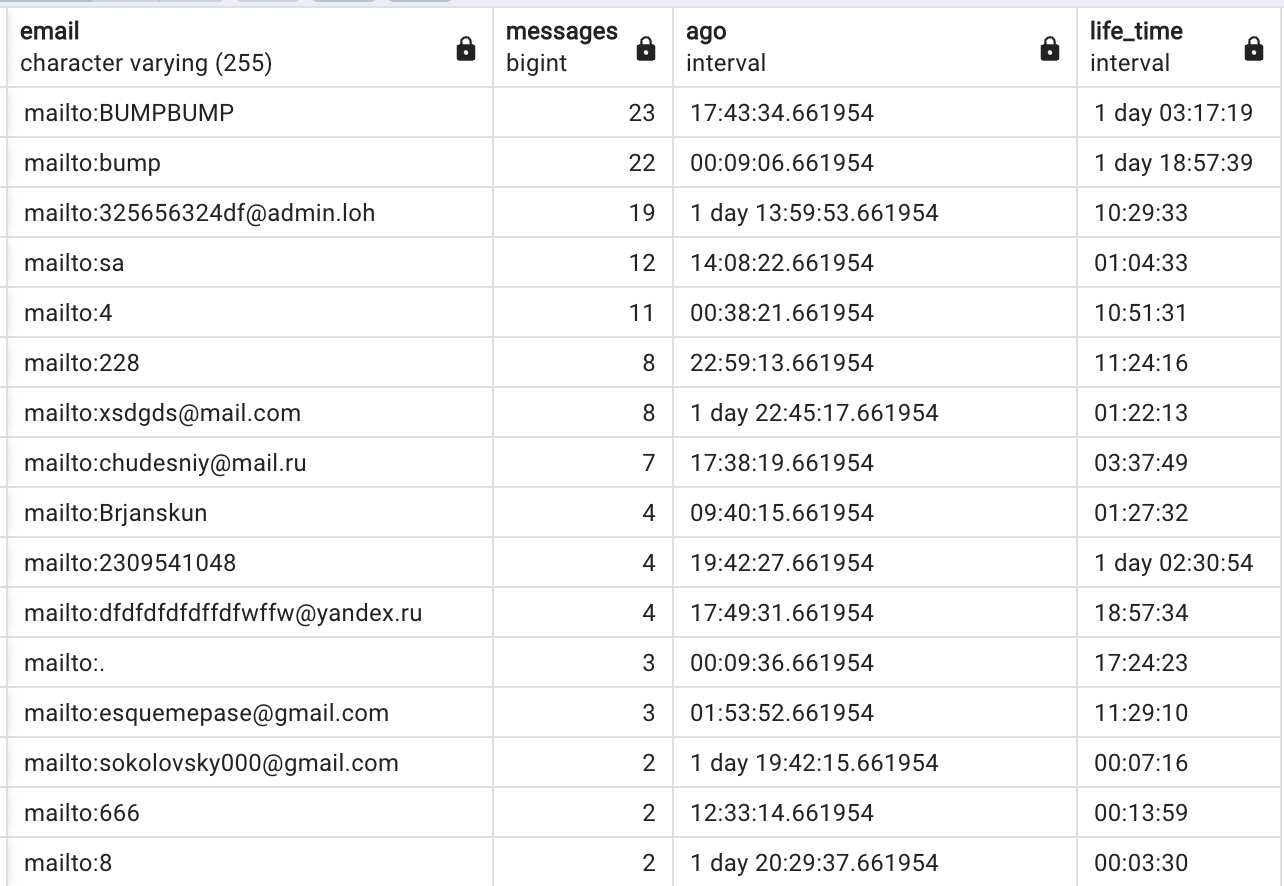Select the ago column header label
The width and height of the screenshot is (1284, 886).
coord(706,31)
